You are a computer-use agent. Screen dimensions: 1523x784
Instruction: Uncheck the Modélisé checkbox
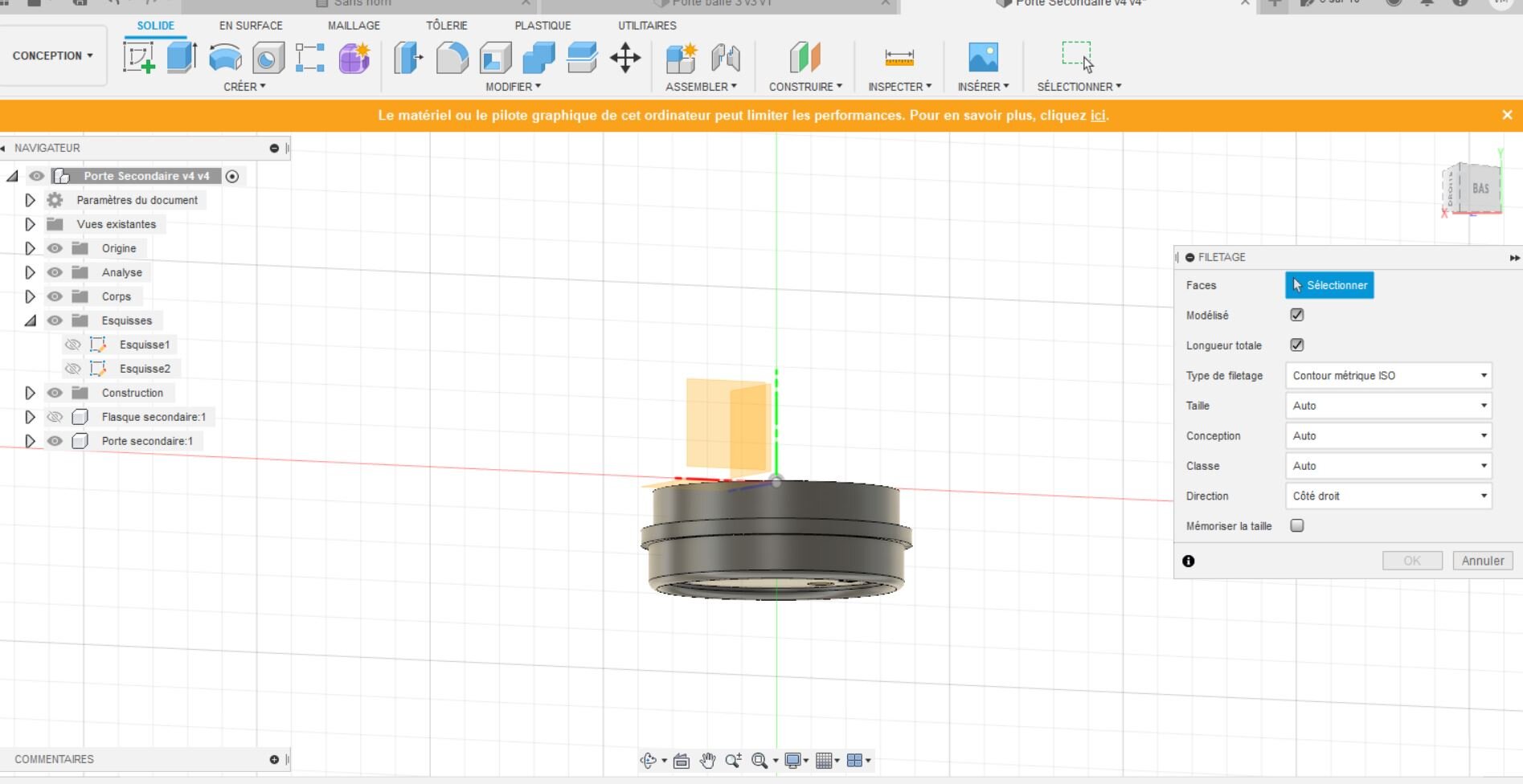click(1296, 315)
